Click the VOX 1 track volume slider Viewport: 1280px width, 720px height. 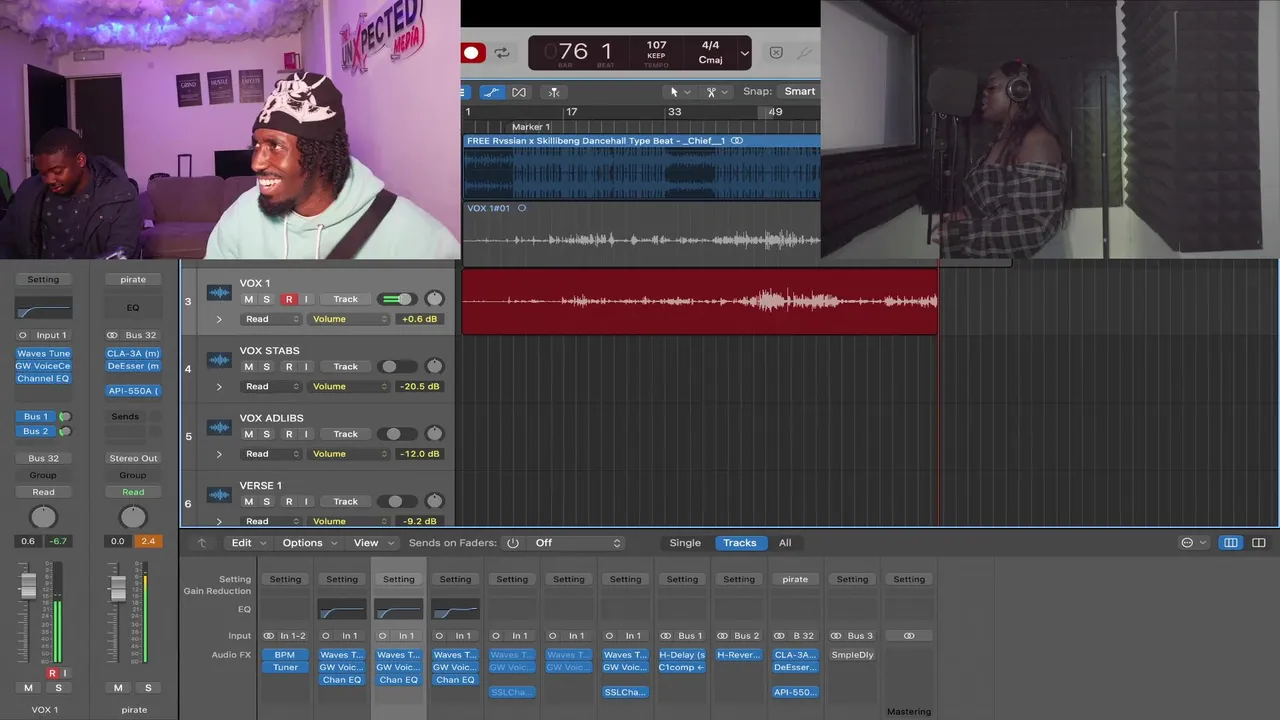pos(398,299)
